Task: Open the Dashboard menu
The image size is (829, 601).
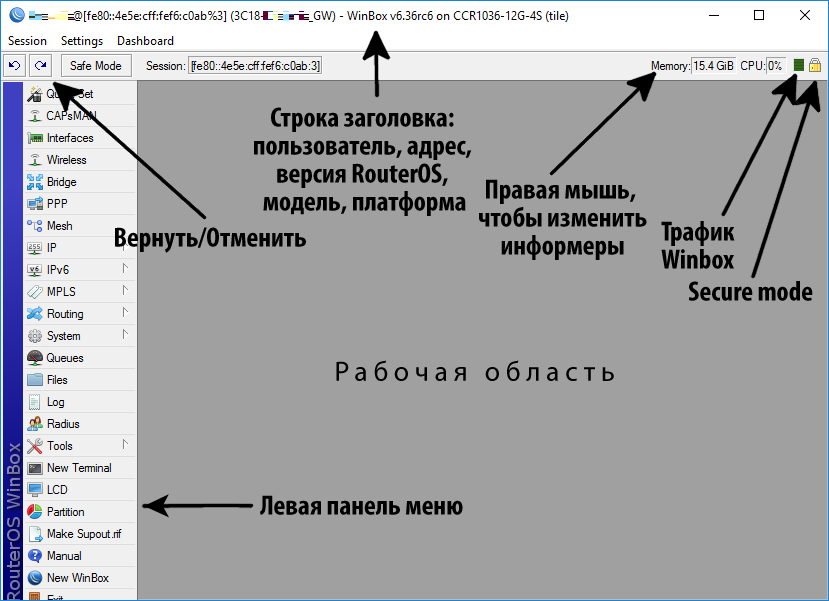Action: pyautogui.click(x=145, y=41)
